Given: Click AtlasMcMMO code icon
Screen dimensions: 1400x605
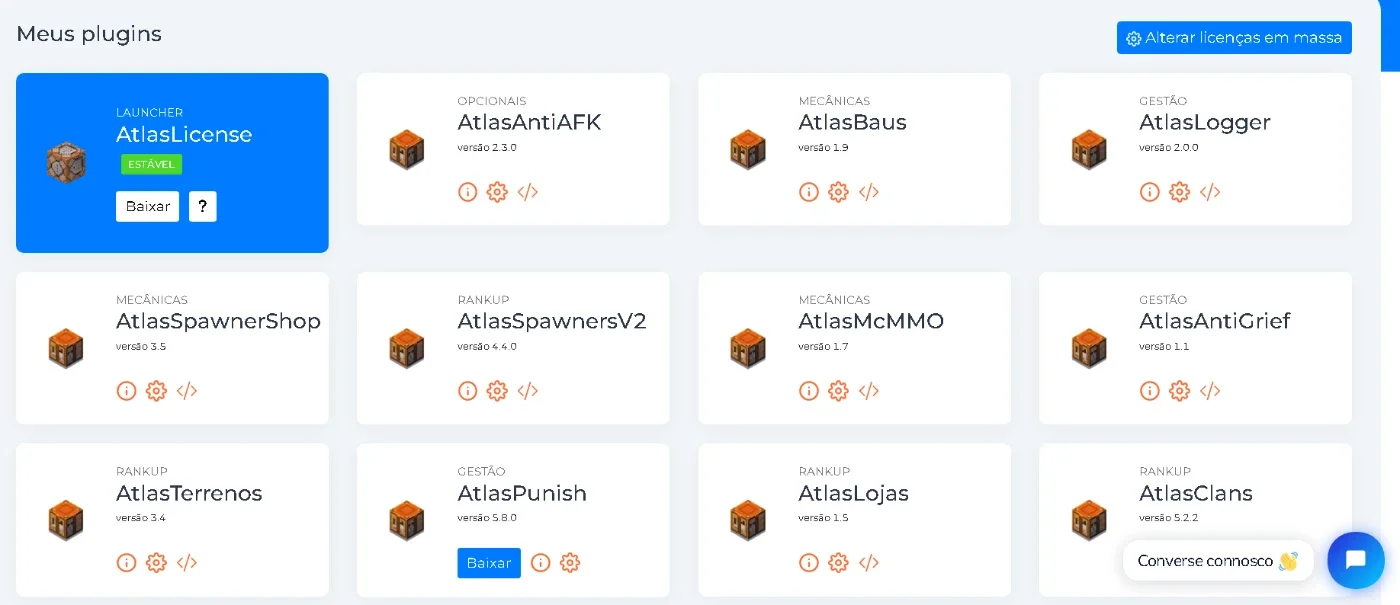Looking at the screenshot, I should tap(869, 391).
